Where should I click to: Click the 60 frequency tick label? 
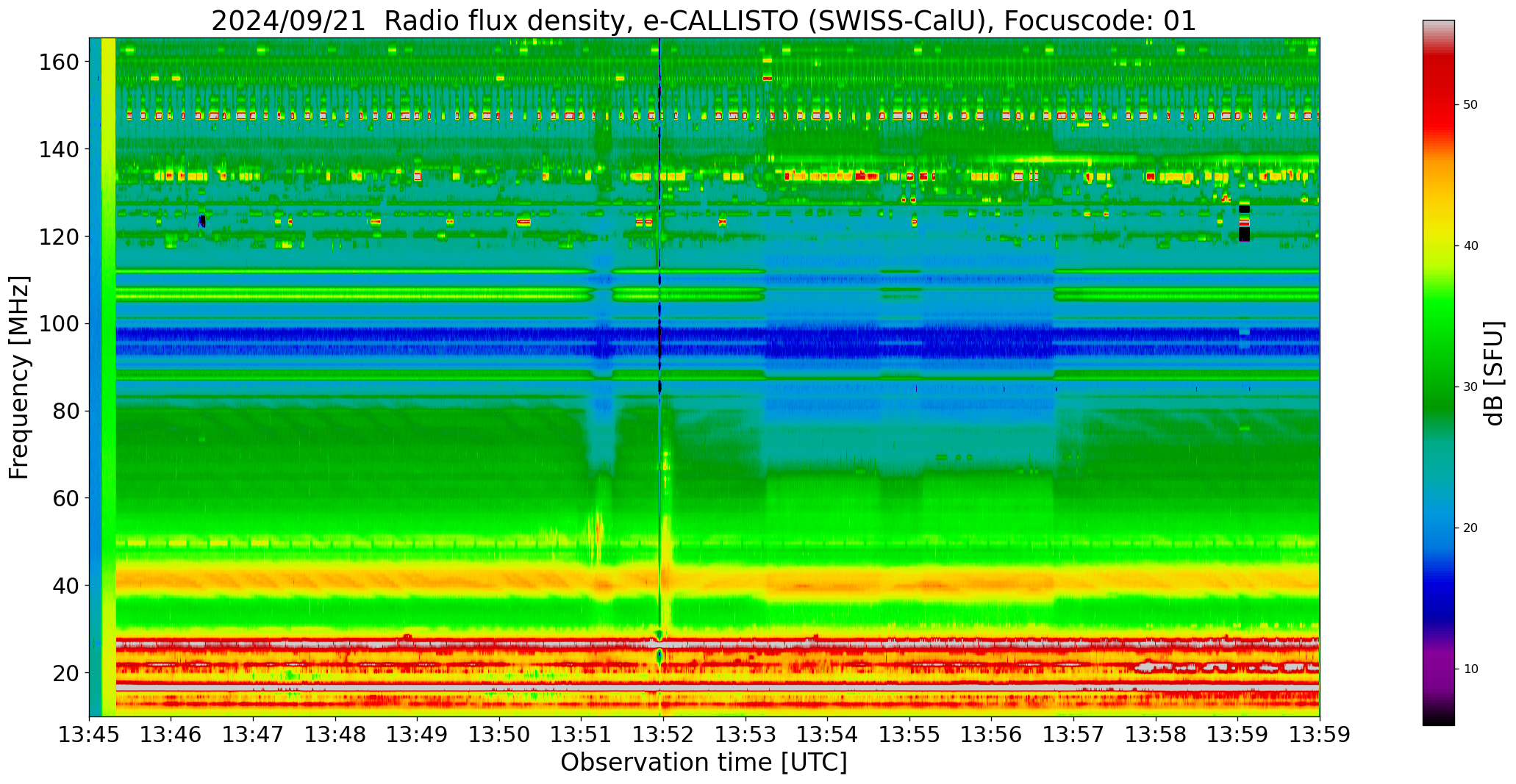click(66, 498)
